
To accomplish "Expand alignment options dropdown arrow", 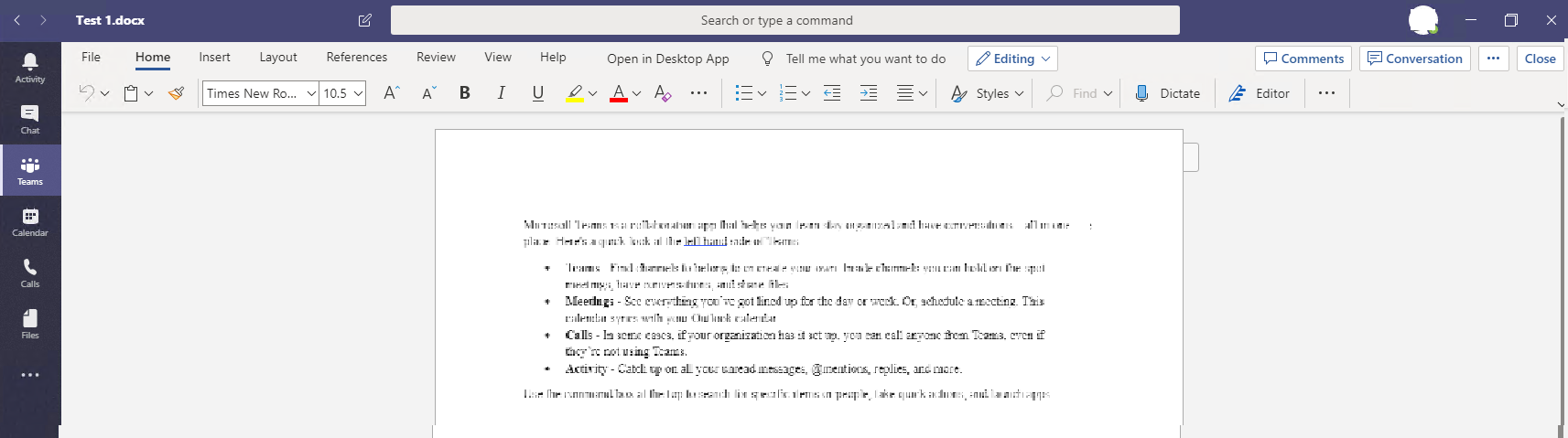I will (x=923, y=93).
